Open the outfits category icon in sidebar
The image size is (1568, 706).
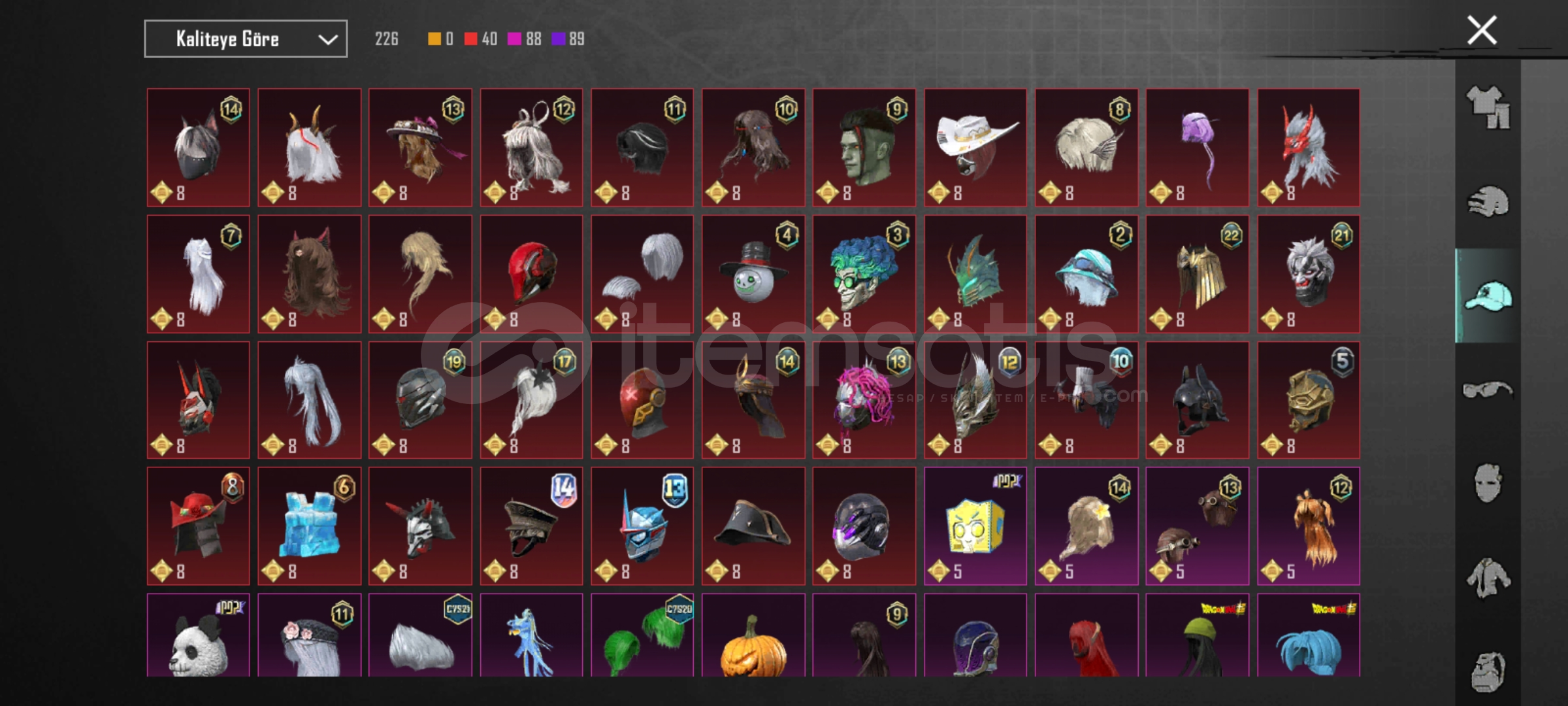(x=1488, y=107)
